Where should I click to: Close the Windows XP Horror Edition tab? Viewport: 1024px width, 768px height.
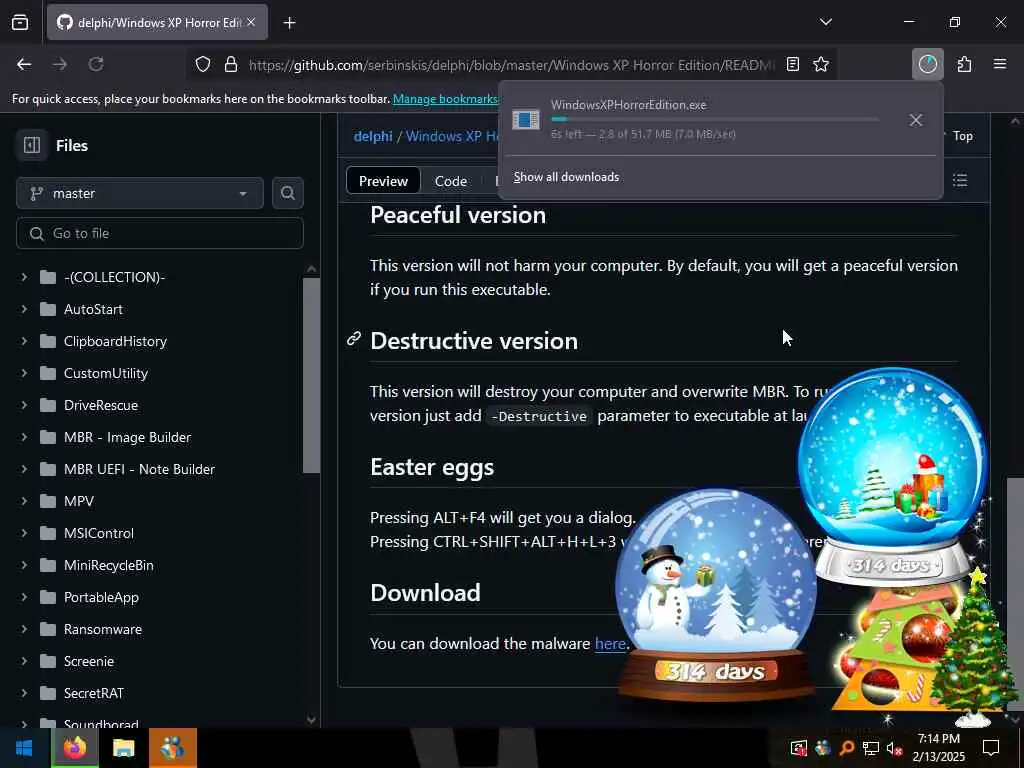coord(251,22)
